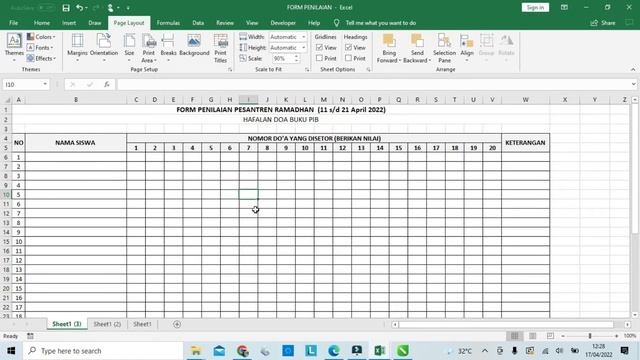Click the Bring Forward icon
This screenshot has height=360, width=640.
pos(389,41)
